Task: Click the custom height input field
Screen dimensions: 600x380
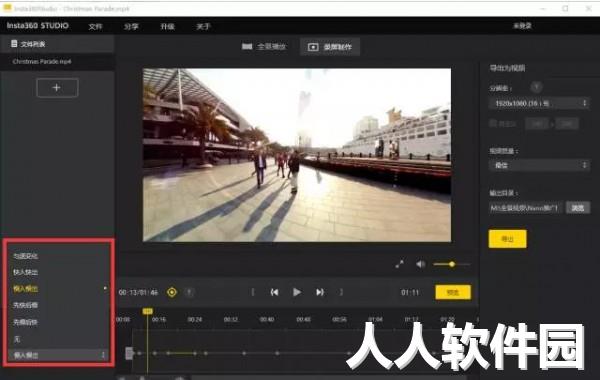Action: click(x=567, y=124)
